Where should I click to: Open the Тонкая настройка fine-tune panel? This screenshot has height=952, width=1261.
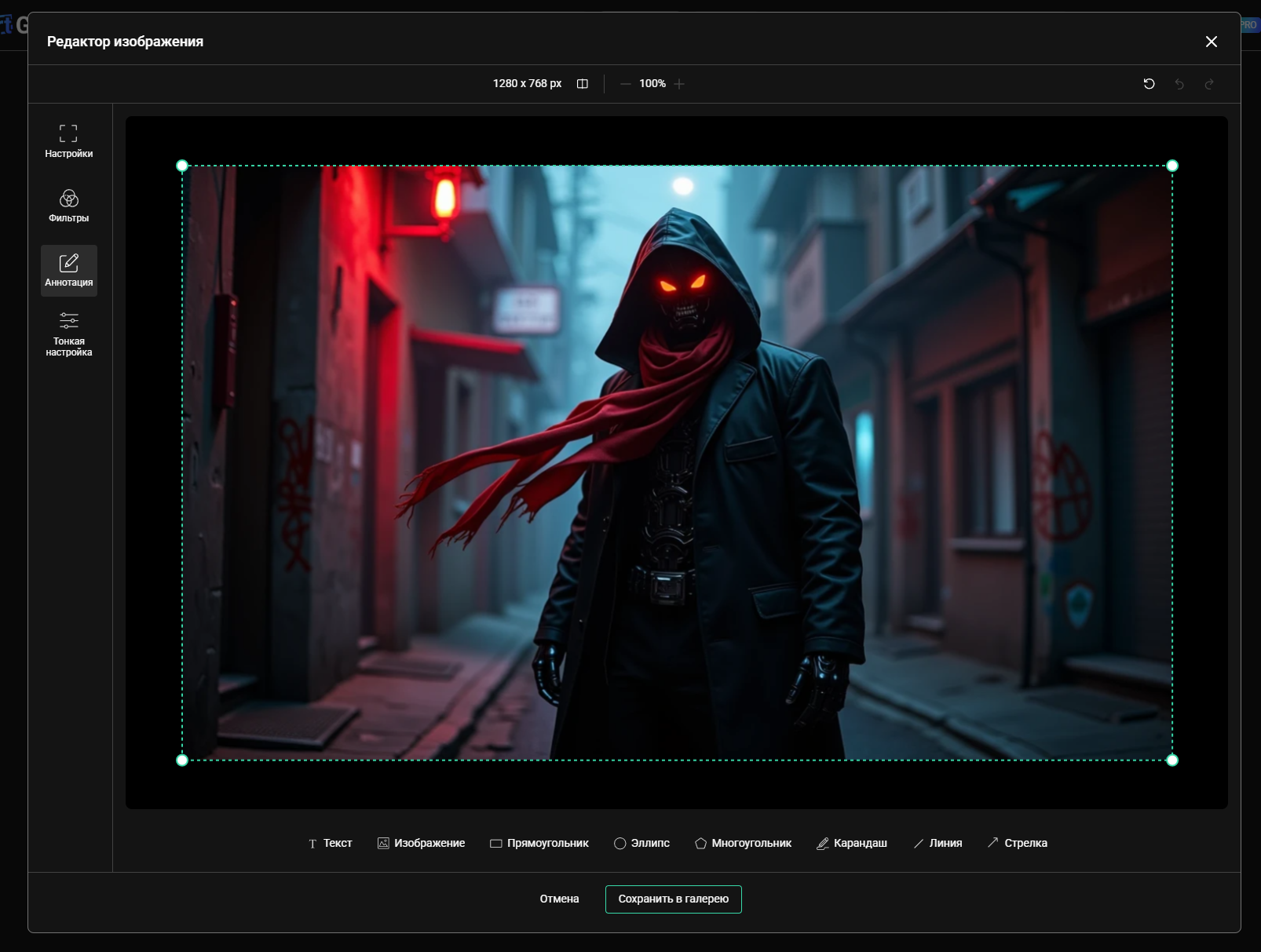tap(69, 335)
